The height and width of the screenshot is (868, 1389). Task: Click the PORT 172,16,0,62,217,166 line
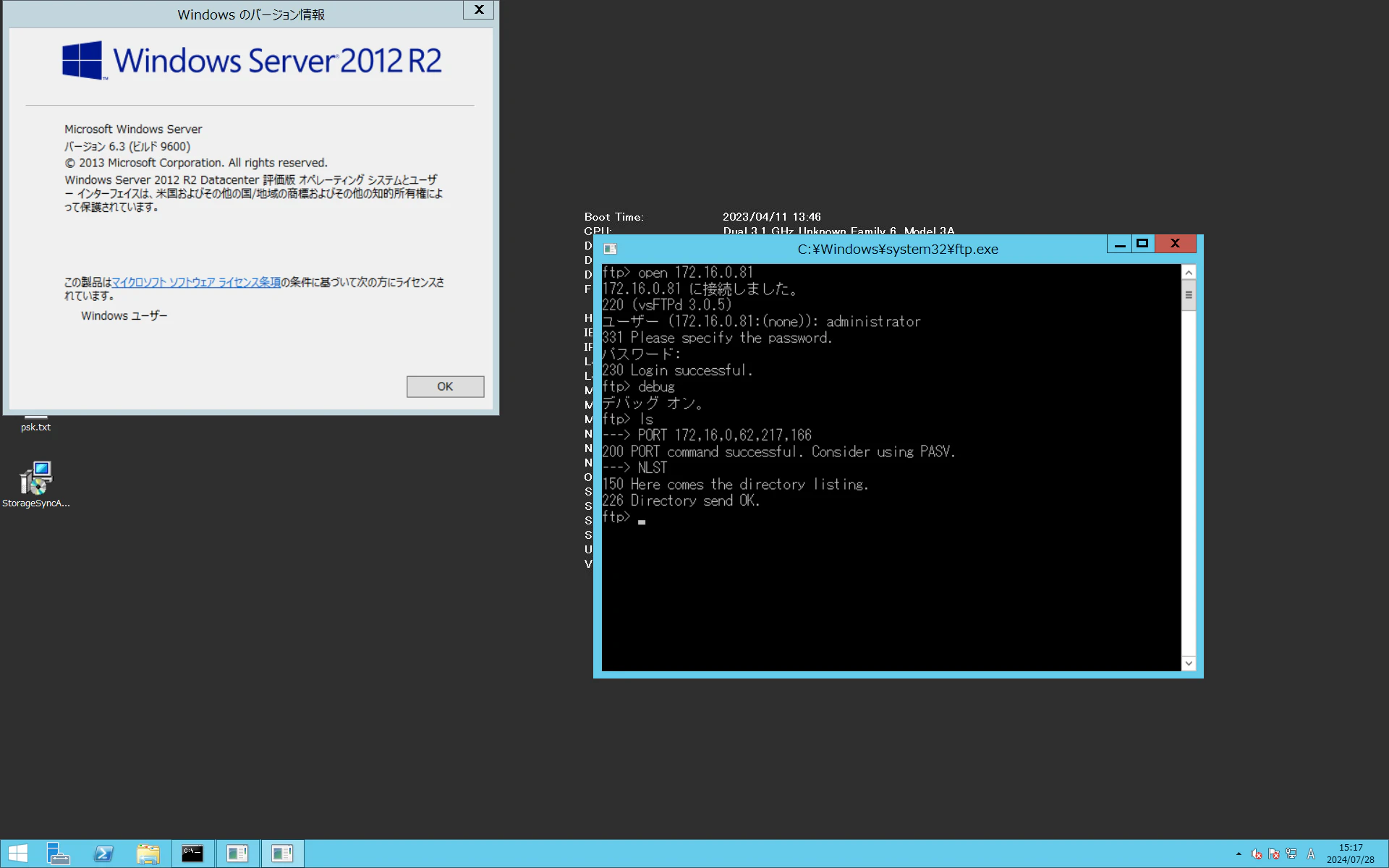[707, 435]
